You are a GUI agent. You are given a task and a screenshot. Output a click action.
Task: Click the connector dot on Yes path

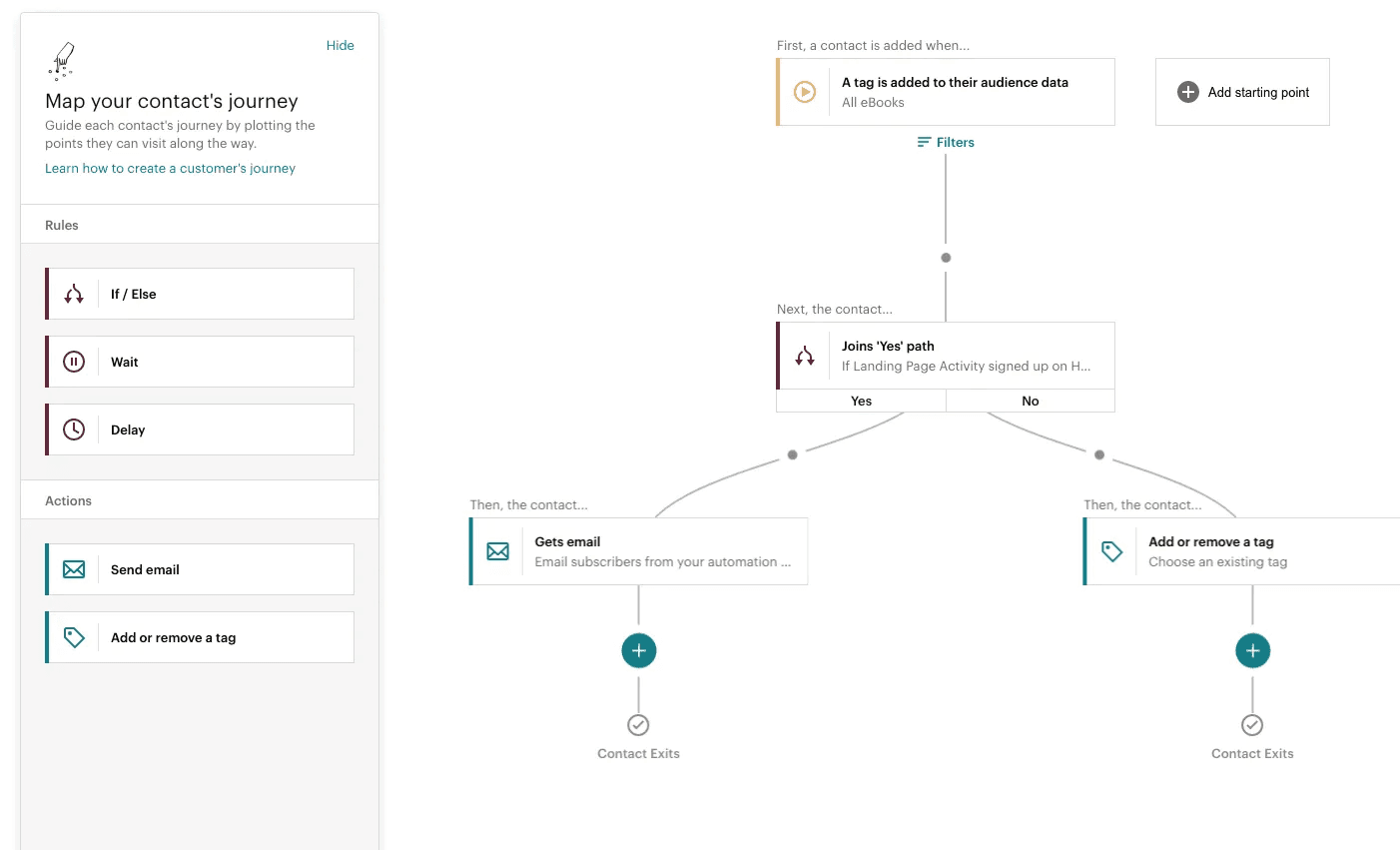792,454
